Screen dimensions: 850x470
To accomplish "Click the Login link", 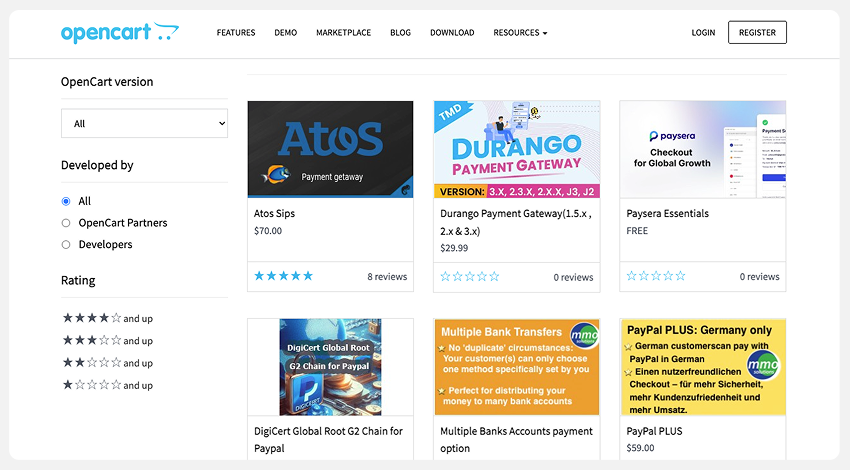I will [x=703, y=33].
